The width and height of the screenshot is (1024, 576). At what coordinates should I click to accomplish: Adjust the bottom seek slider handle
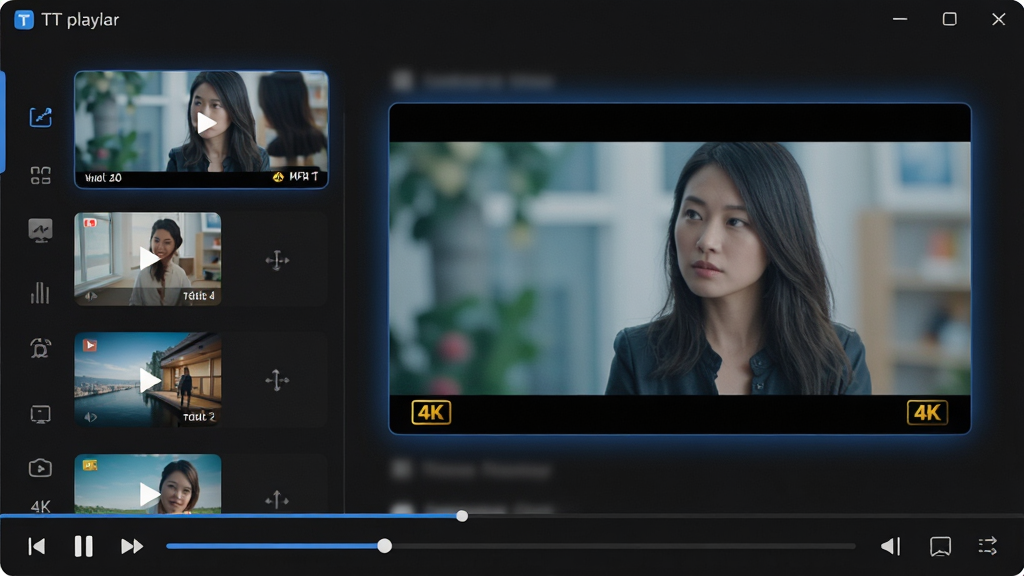385,546
